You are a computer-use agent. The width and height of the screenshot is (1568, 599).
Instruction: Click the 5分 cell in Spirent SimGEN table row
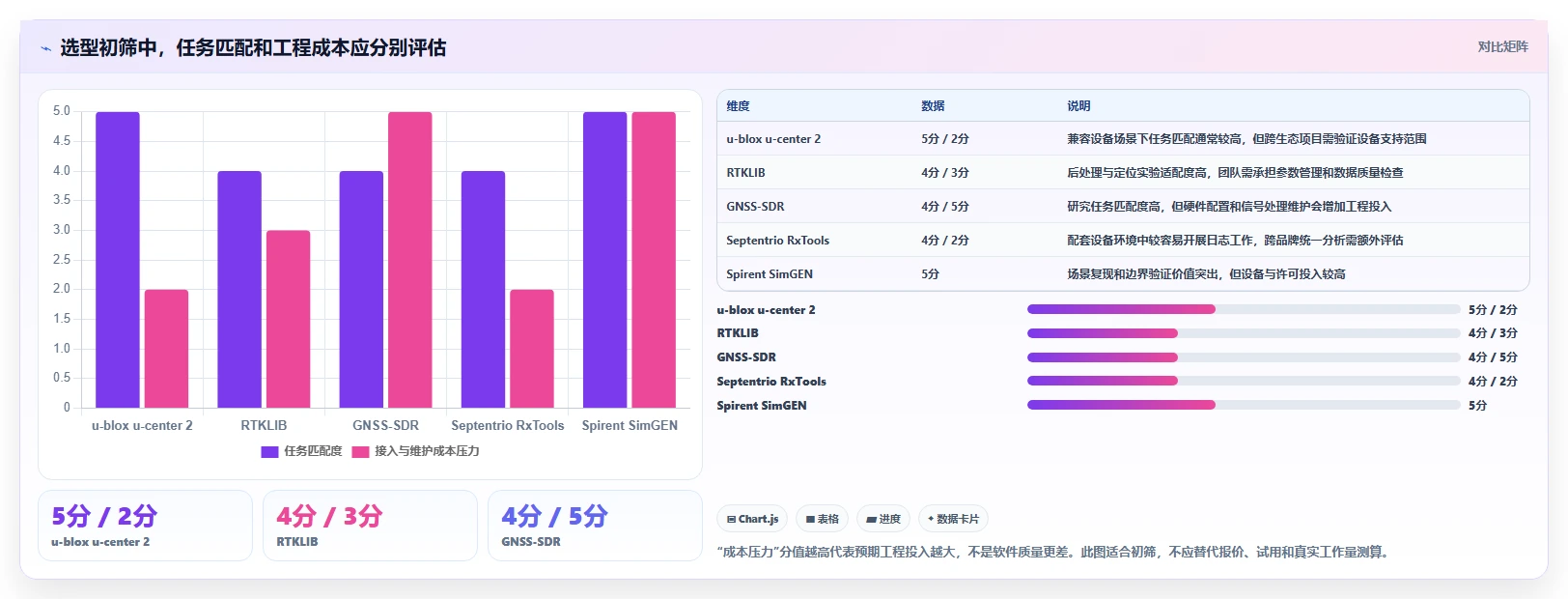930,274
